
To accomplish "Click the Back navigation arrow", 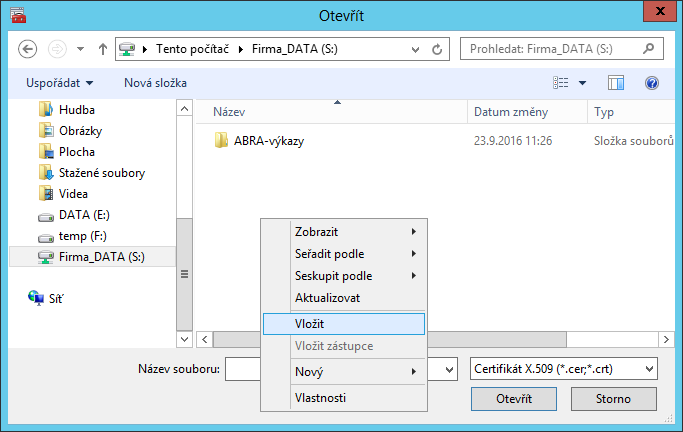I will coord(28,48).
